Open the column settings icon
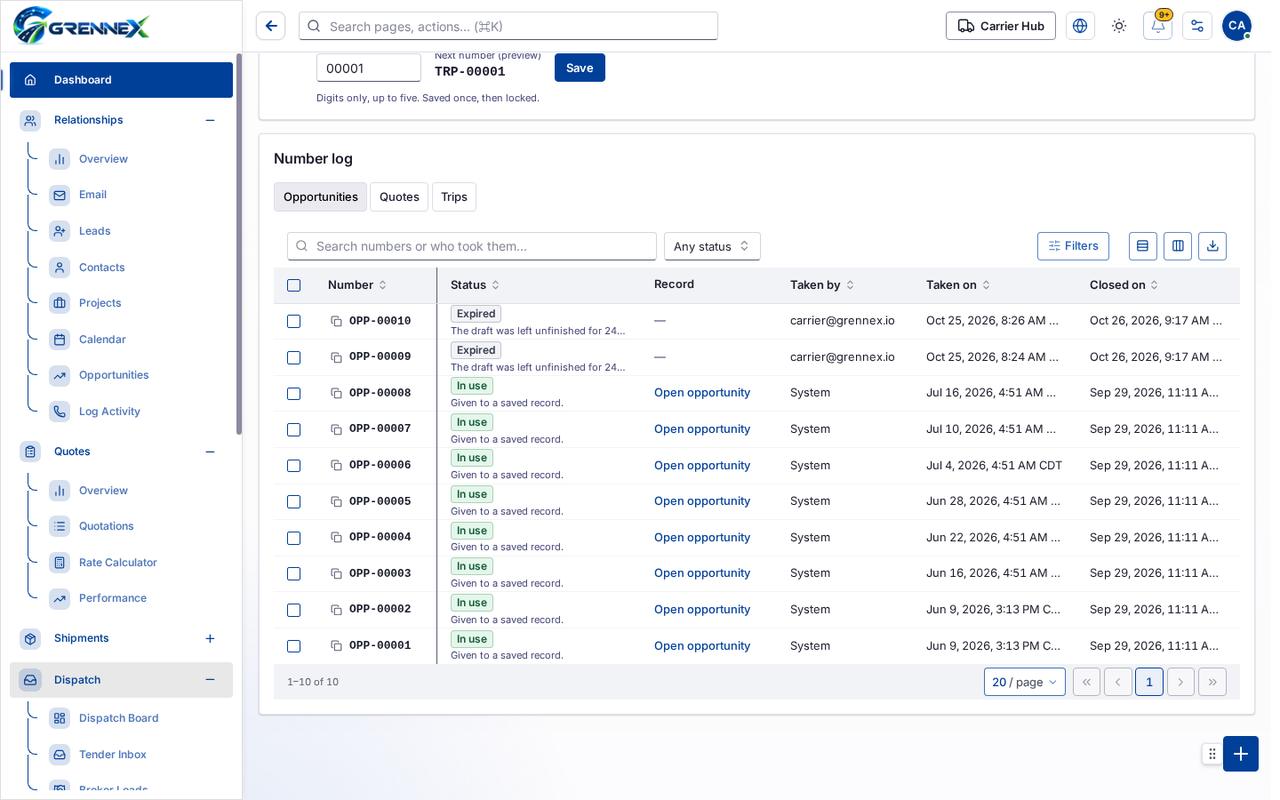Image resolution: width=1280 pixels, height=800 pixels. pyautogui.click(x=1178, y=246)
